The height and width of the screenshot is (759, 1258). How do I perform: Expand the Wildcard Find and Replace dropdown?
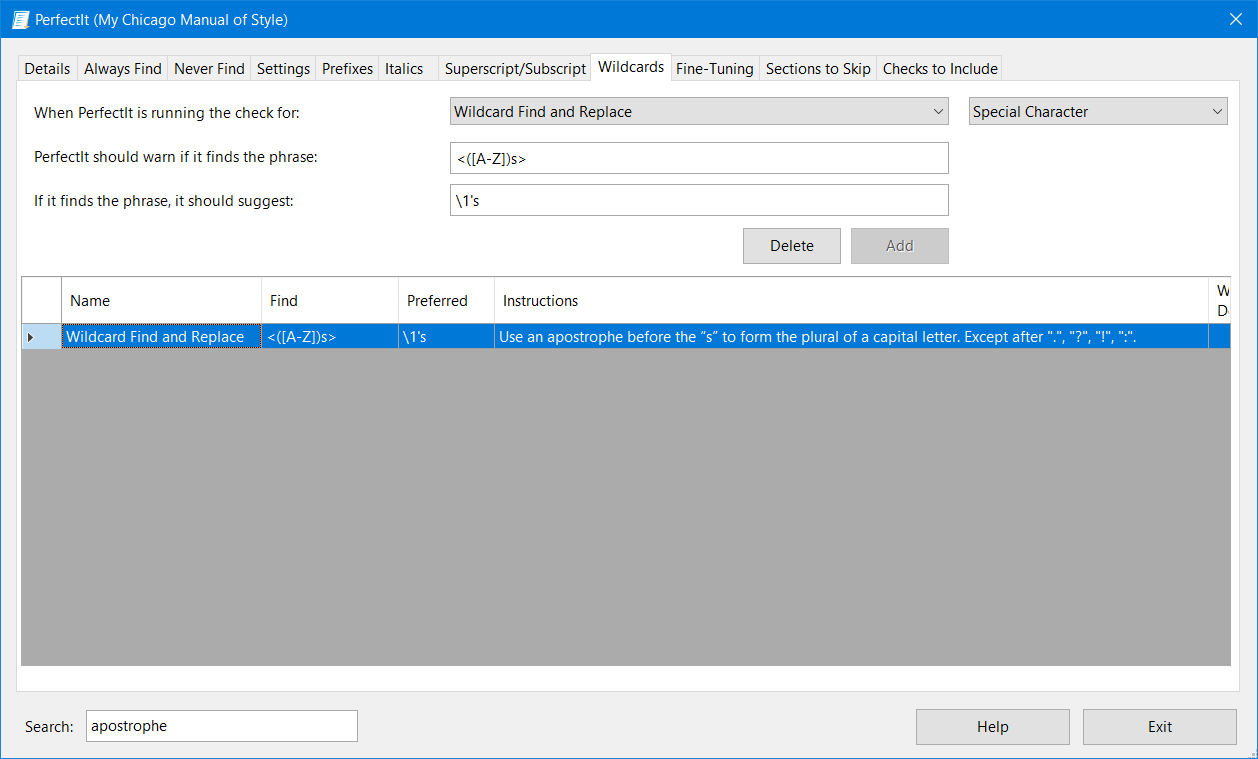(x=699, y=112)
